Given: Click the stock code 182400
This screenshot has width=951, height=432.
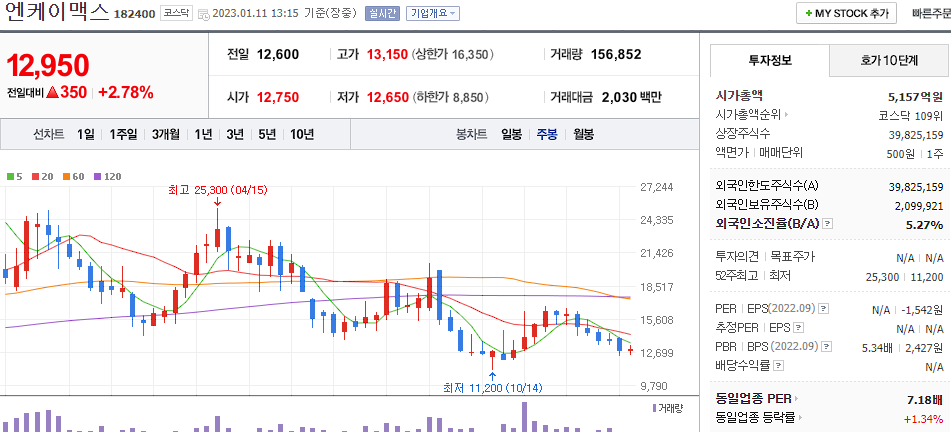Looking at the screenshot, I should (x=135, y=14).
